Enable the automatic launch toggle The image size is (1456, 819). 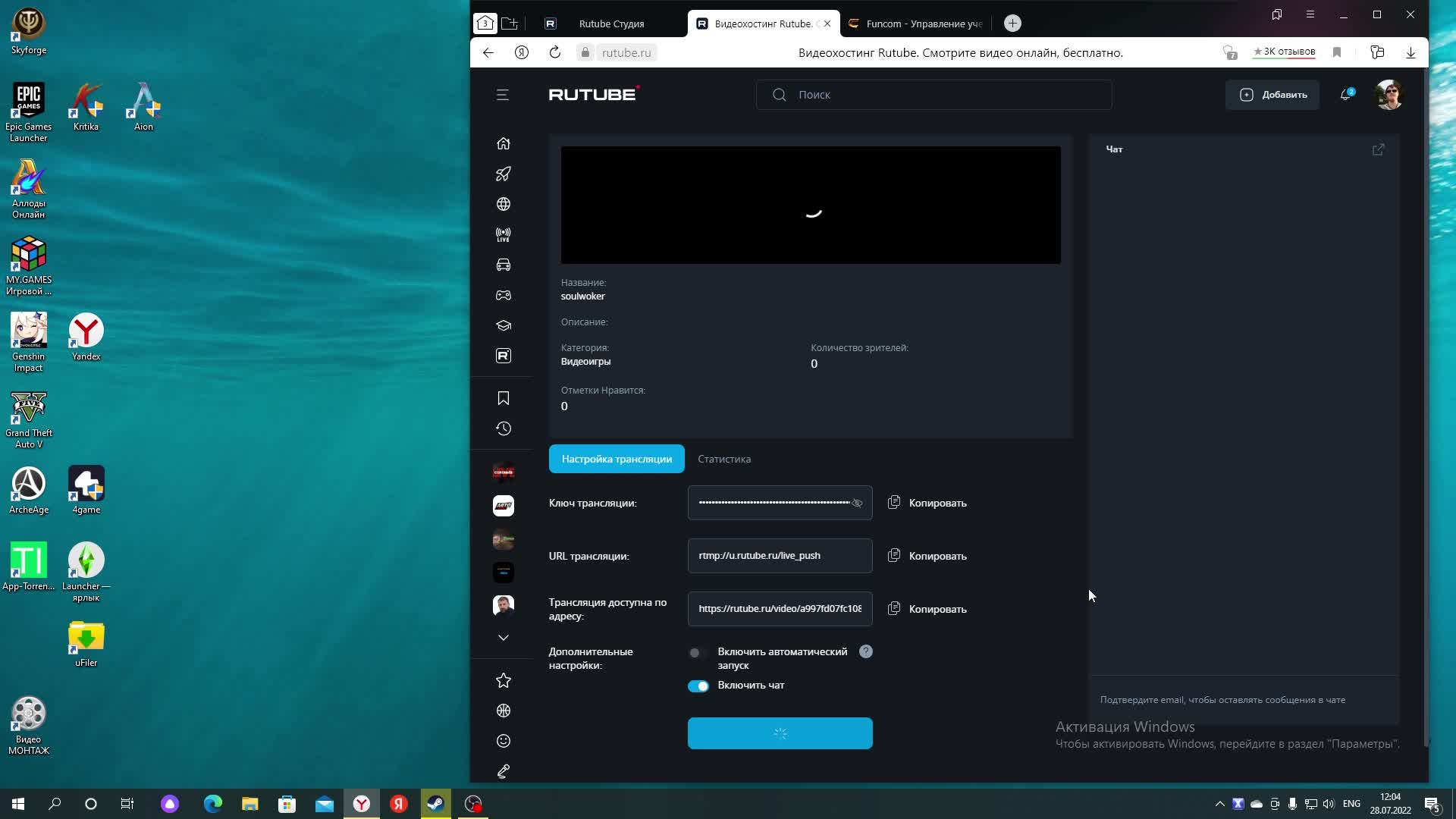698,653
